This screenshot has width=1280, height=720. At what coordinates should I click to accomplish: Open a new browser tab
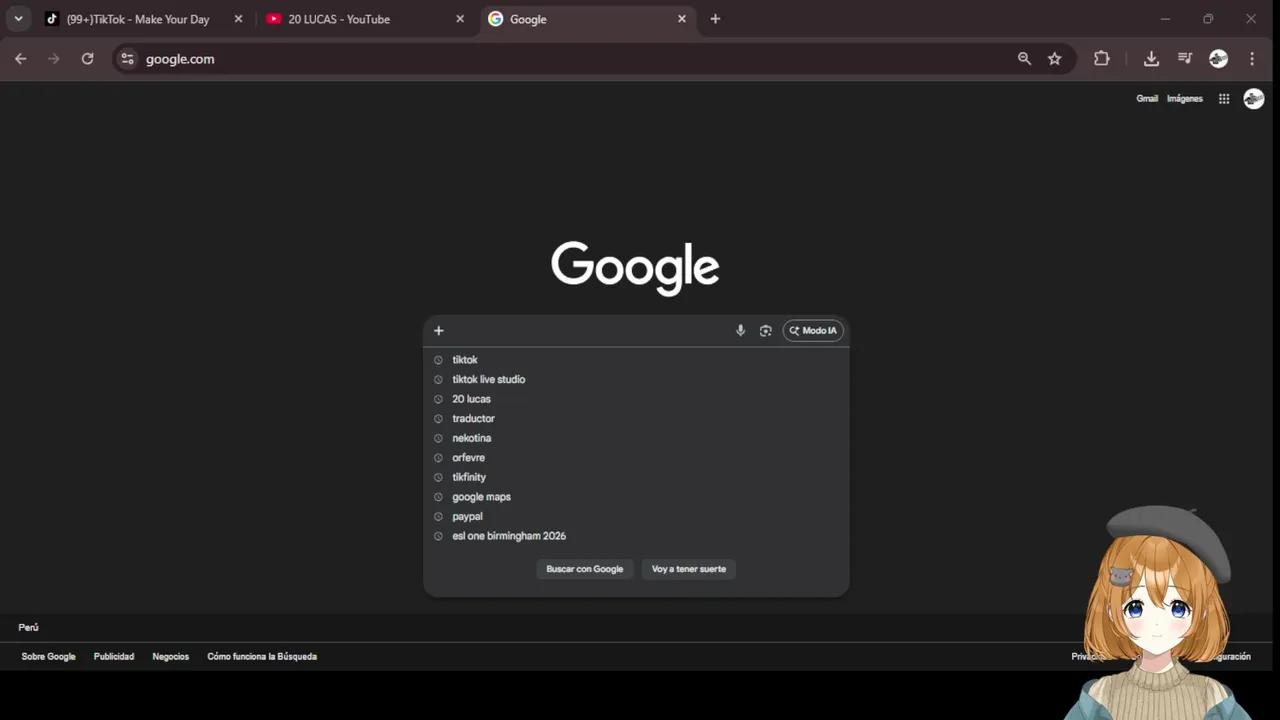715,19
